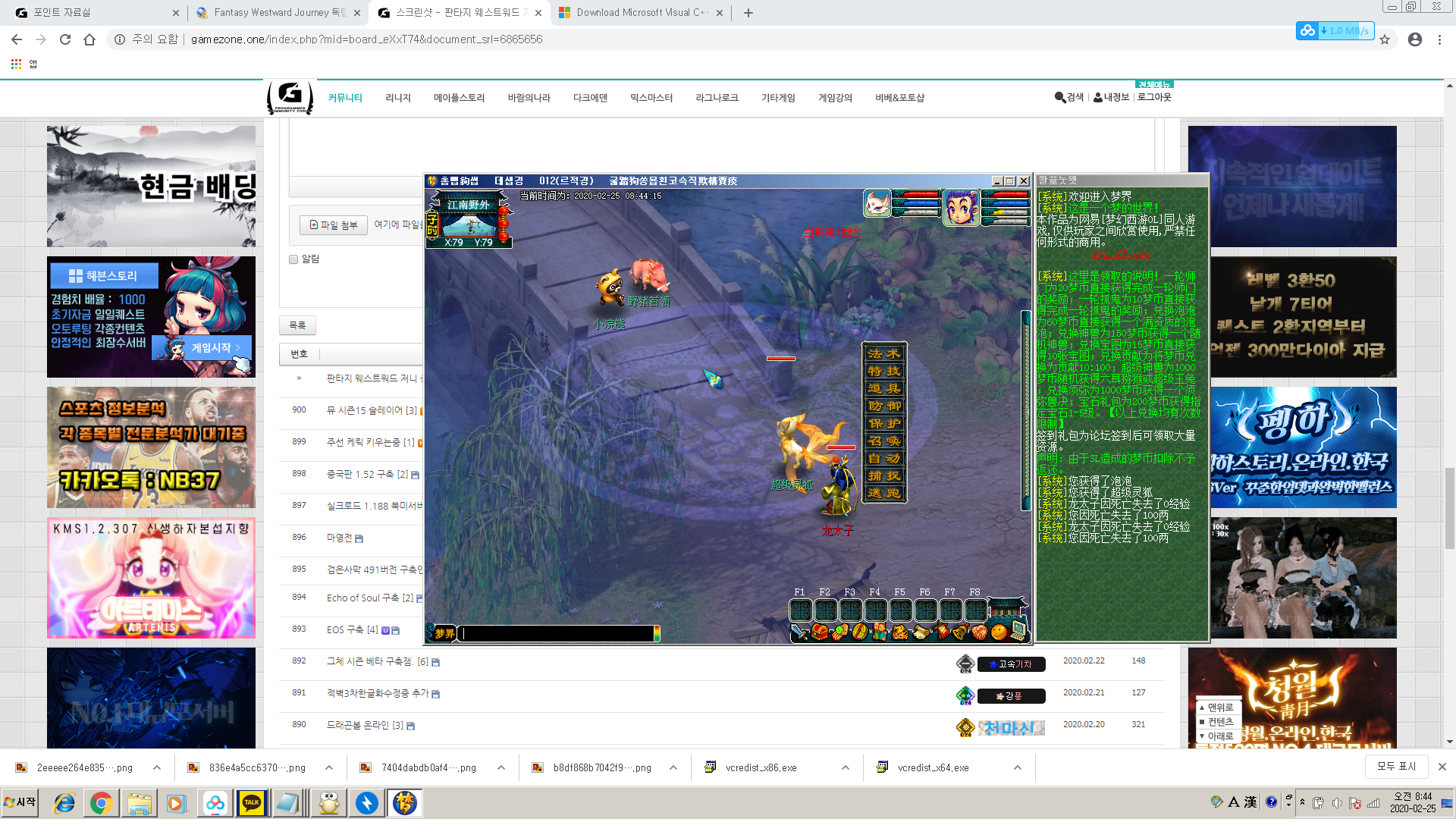Check the 알림 notification checkbox

[293, 259]
